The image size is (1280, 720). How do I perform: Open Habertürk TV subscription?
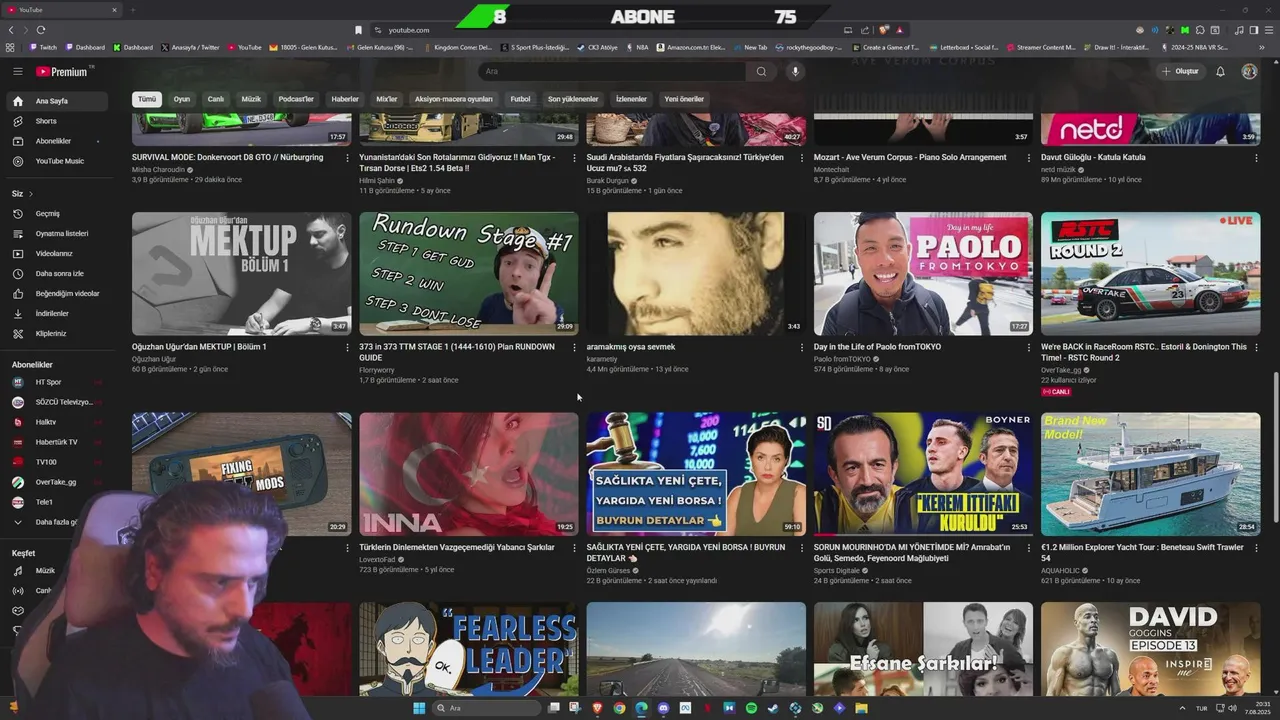56,442
